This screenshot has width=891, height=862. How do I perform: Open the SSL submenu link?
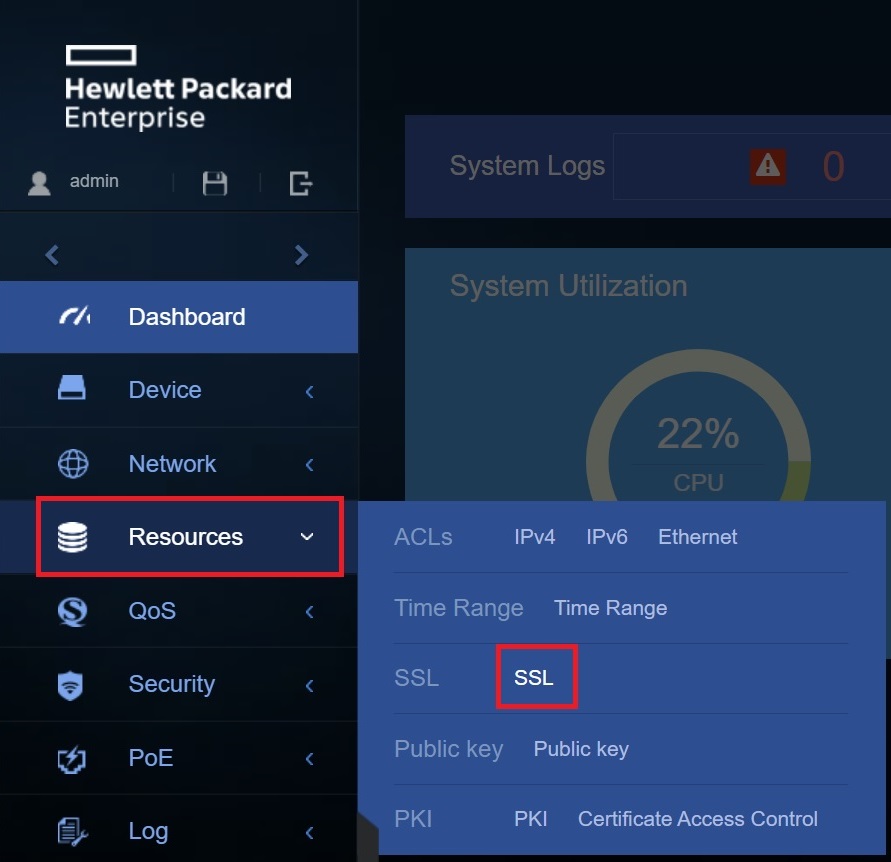click(x=534, y=677)
